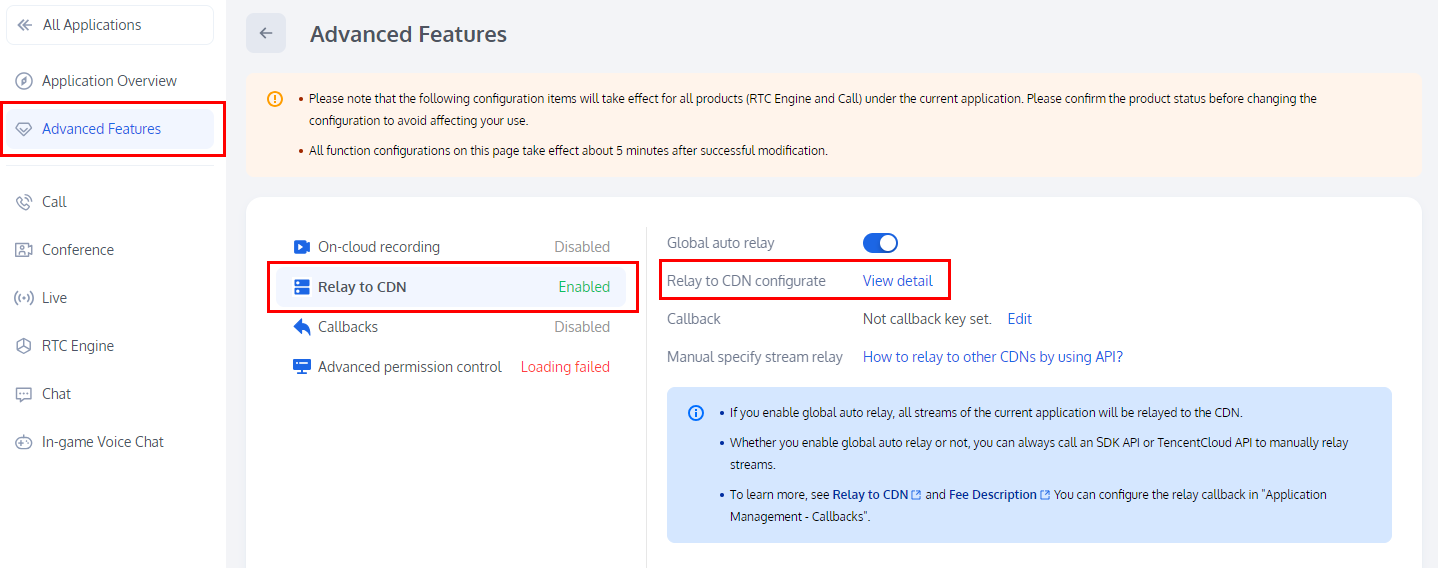Click the Live broadcast icon
This screenshot has width=1438, height=568.
[24, 298]
